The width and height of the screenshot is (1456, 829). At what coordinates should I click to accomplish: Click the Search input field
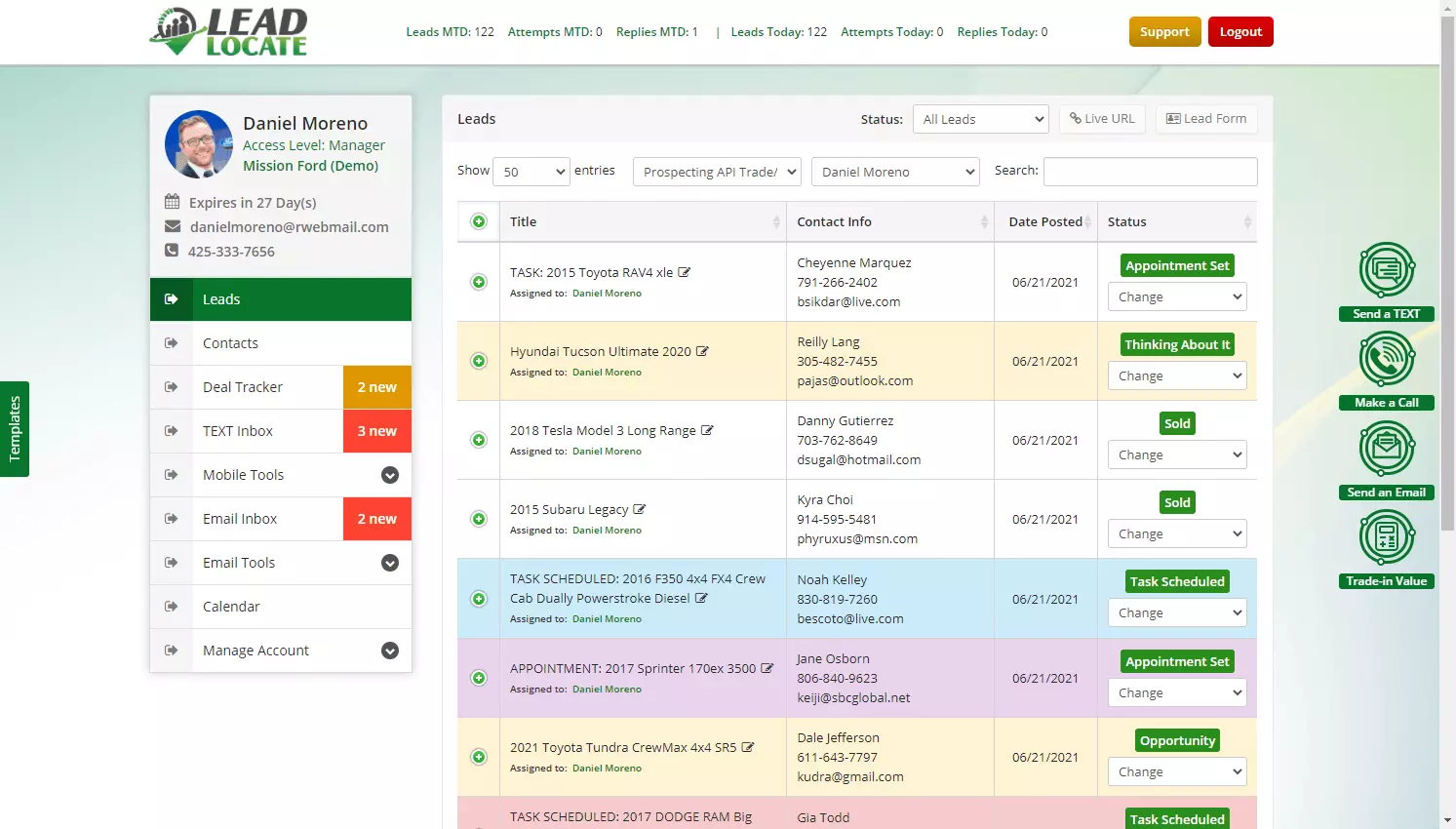[x=1151, y=172]
